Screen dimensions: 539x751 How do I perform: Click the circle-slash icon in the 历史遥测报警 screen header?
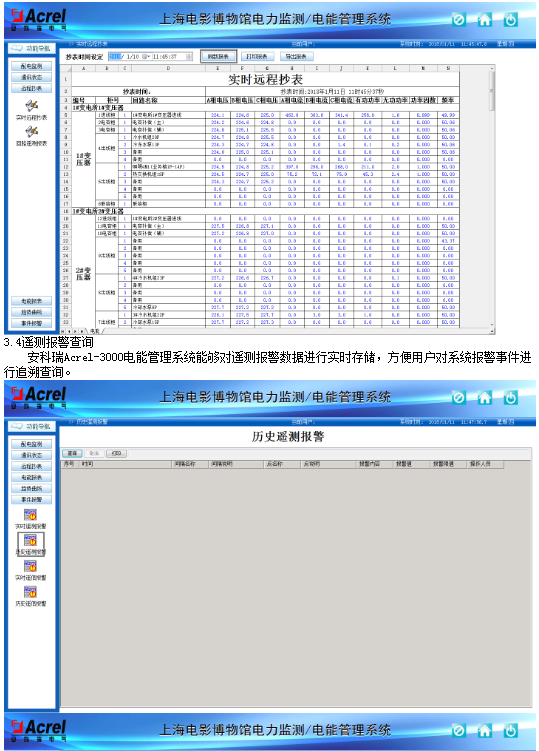(459, 398)
